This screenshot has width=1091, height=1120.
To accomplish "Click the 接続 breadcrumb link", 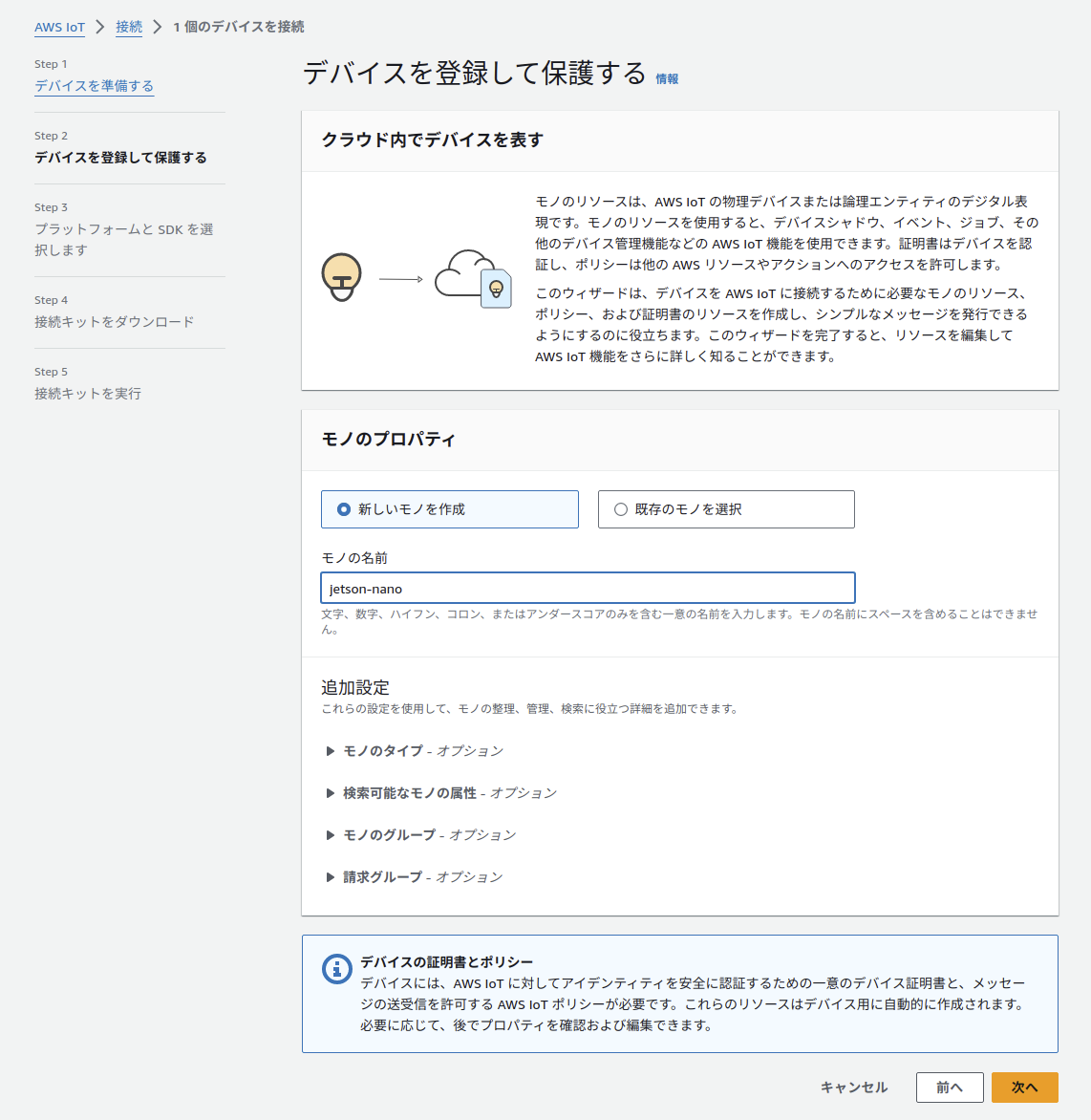I will 129,27.
